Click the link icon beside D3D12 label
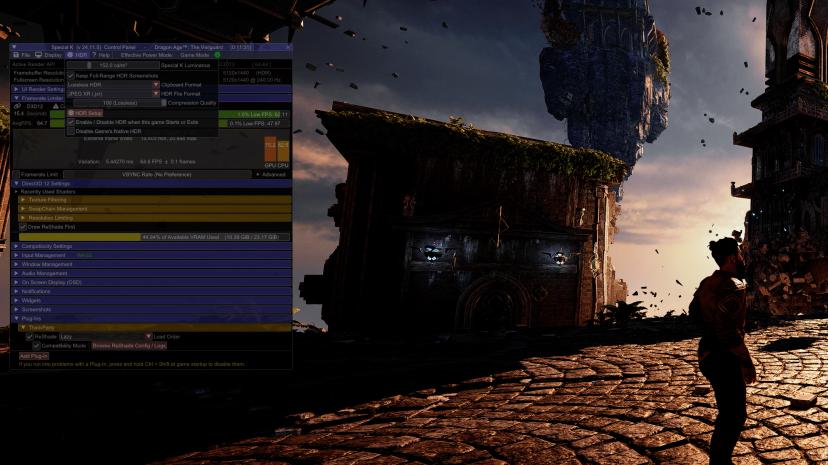 click(x=17, y=105)
